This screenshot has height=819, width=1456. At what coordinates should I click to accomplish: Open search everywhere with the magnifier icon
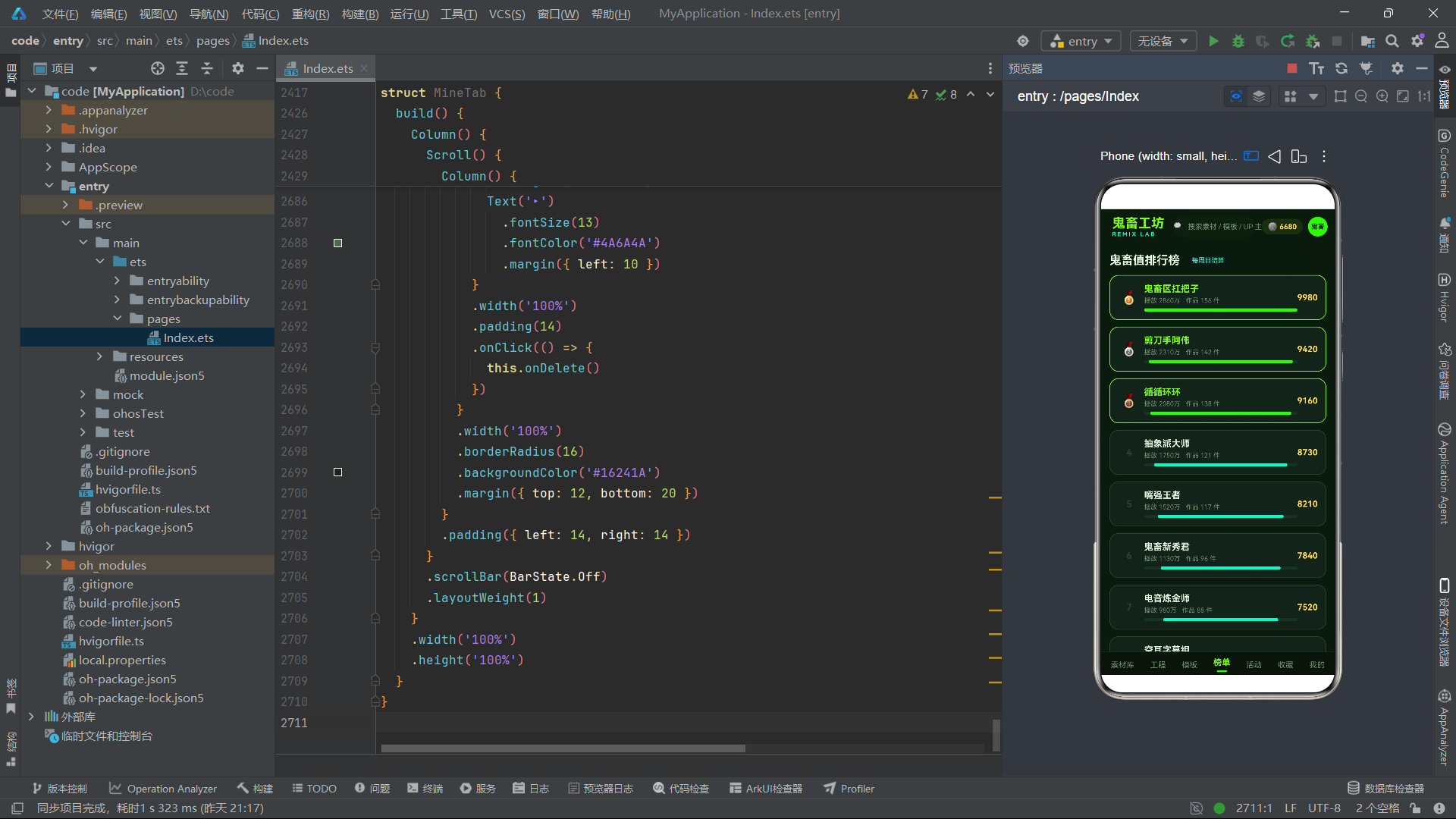1392,41
